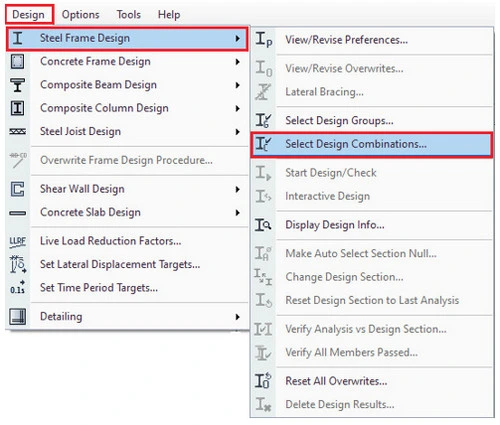Expand the Concrete Slab Design submenu arrow
The height and width of the screenshot is (425, 500).
click(237, 212)
